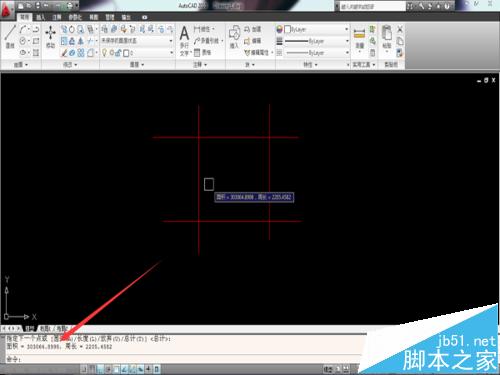Click Edit Attributes (编辑属性) button
The width and height of the screenshot is (500, 375).
point(257,52)
